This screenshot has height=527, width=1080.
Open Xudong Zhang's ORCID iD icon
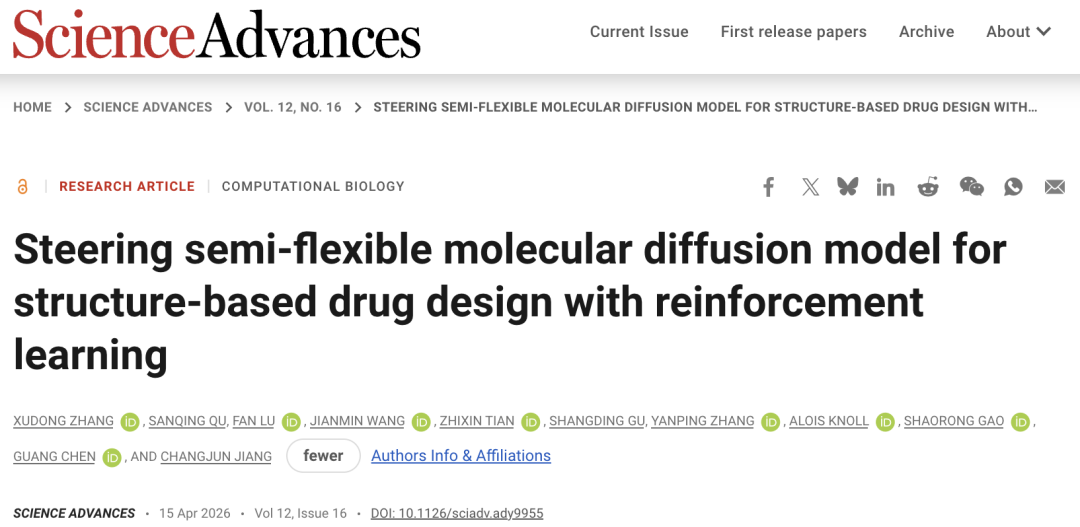point(130,422)
